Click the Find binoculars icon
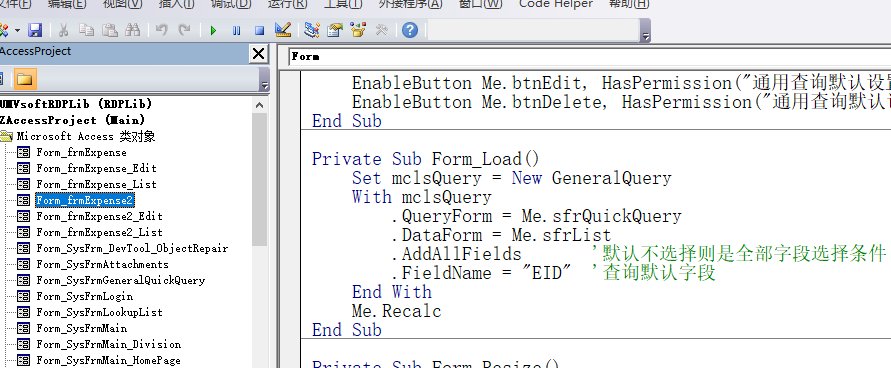 (132, 30)
